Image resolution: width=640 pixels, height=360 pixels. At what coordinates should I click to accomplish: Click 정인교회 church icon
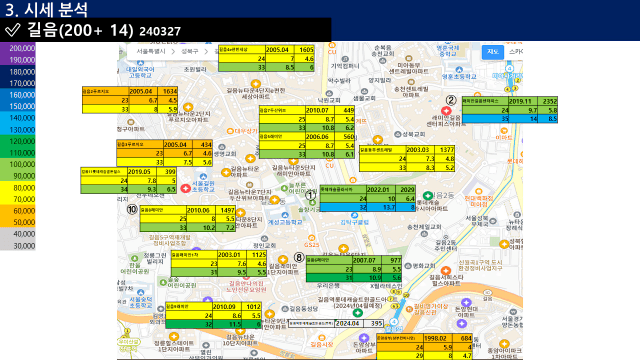[264, 239]
